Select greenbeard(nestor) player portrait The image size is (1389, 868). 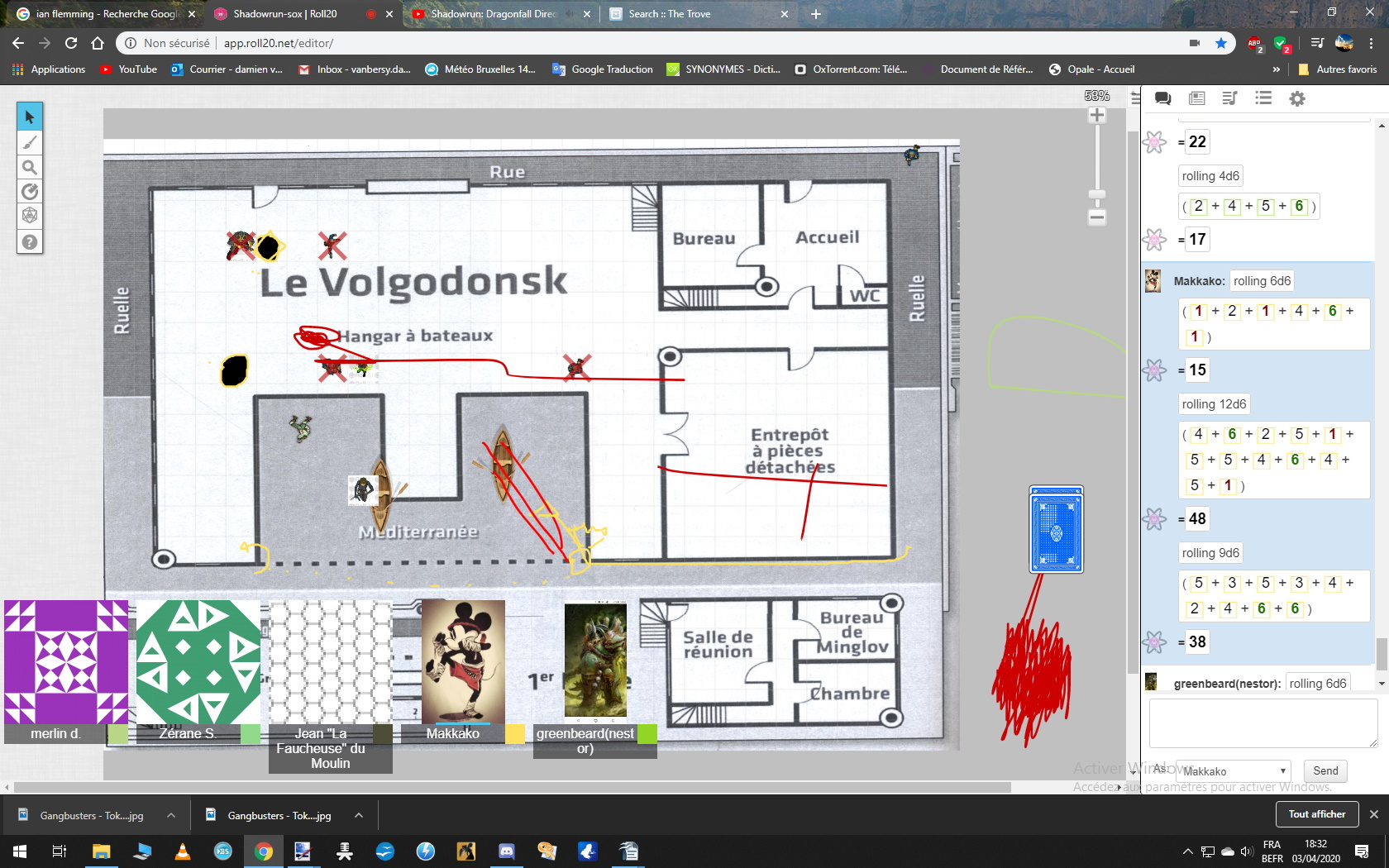[x=595, y=661]
